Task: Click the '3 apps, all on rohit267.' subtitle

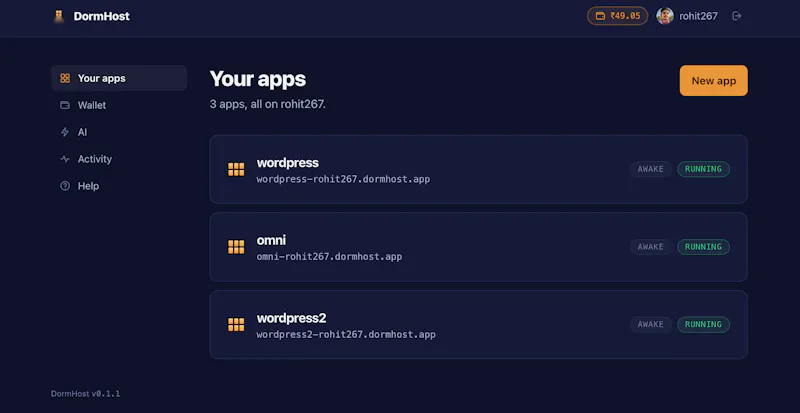Action: coord(267,105)
